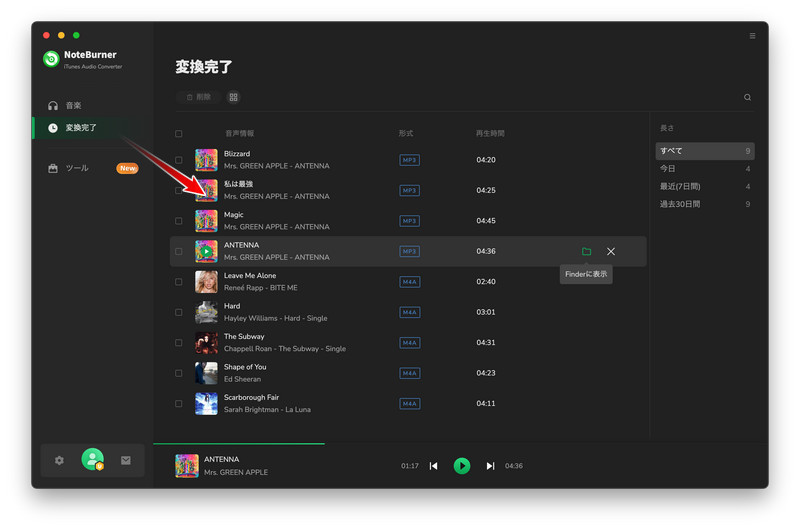Open the hamburger menu at top right

[752, 36]
